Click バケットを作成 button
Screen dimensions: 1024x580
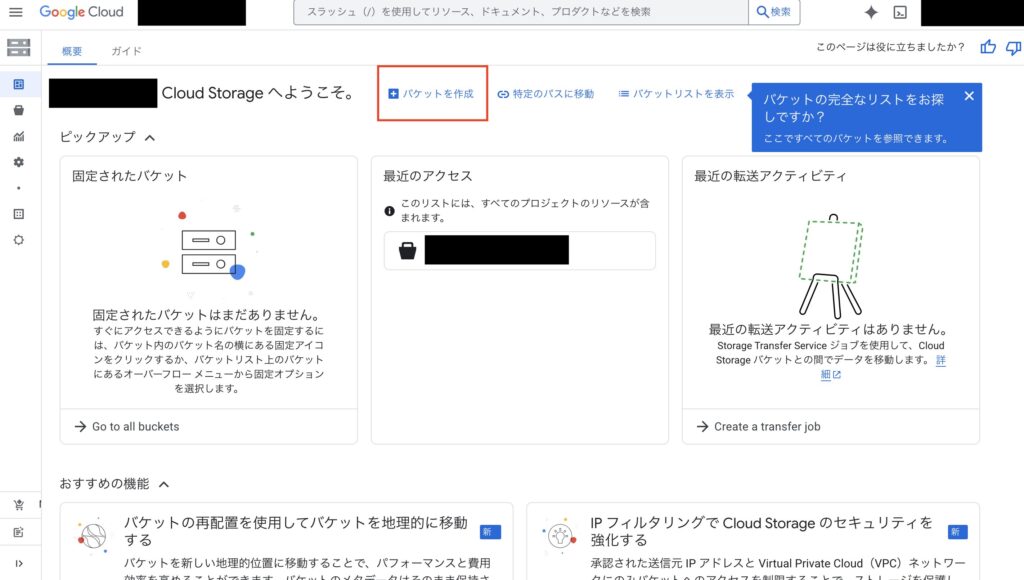[431, 94]
